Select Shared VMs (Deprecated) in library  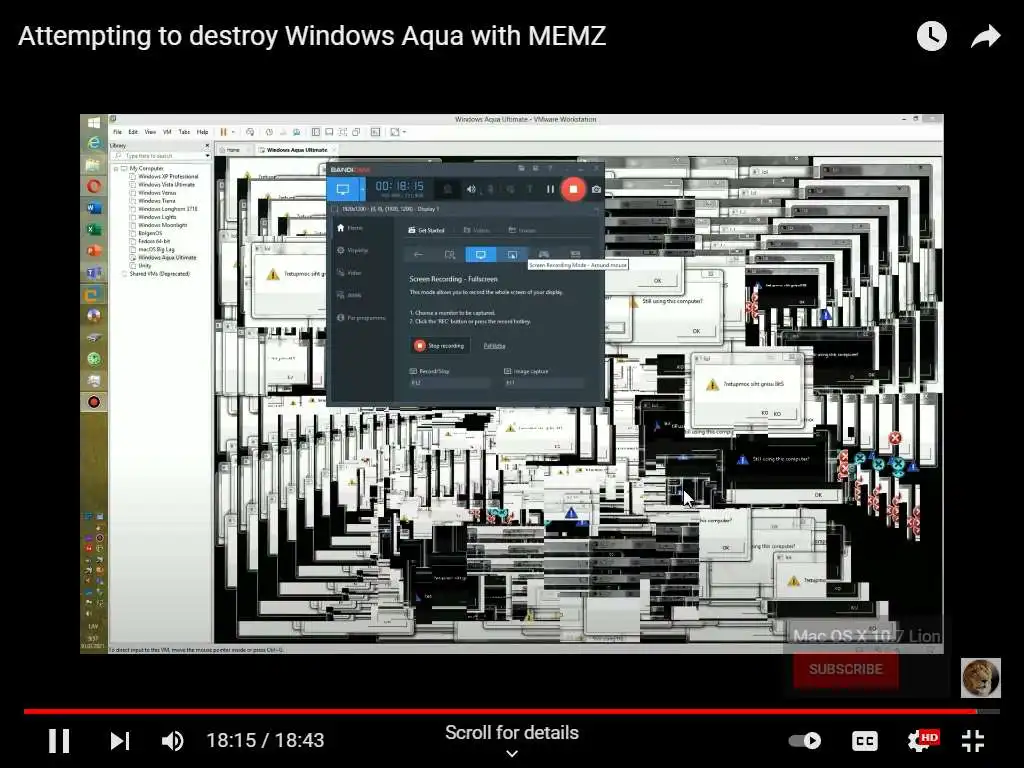[x=159, y=274]
